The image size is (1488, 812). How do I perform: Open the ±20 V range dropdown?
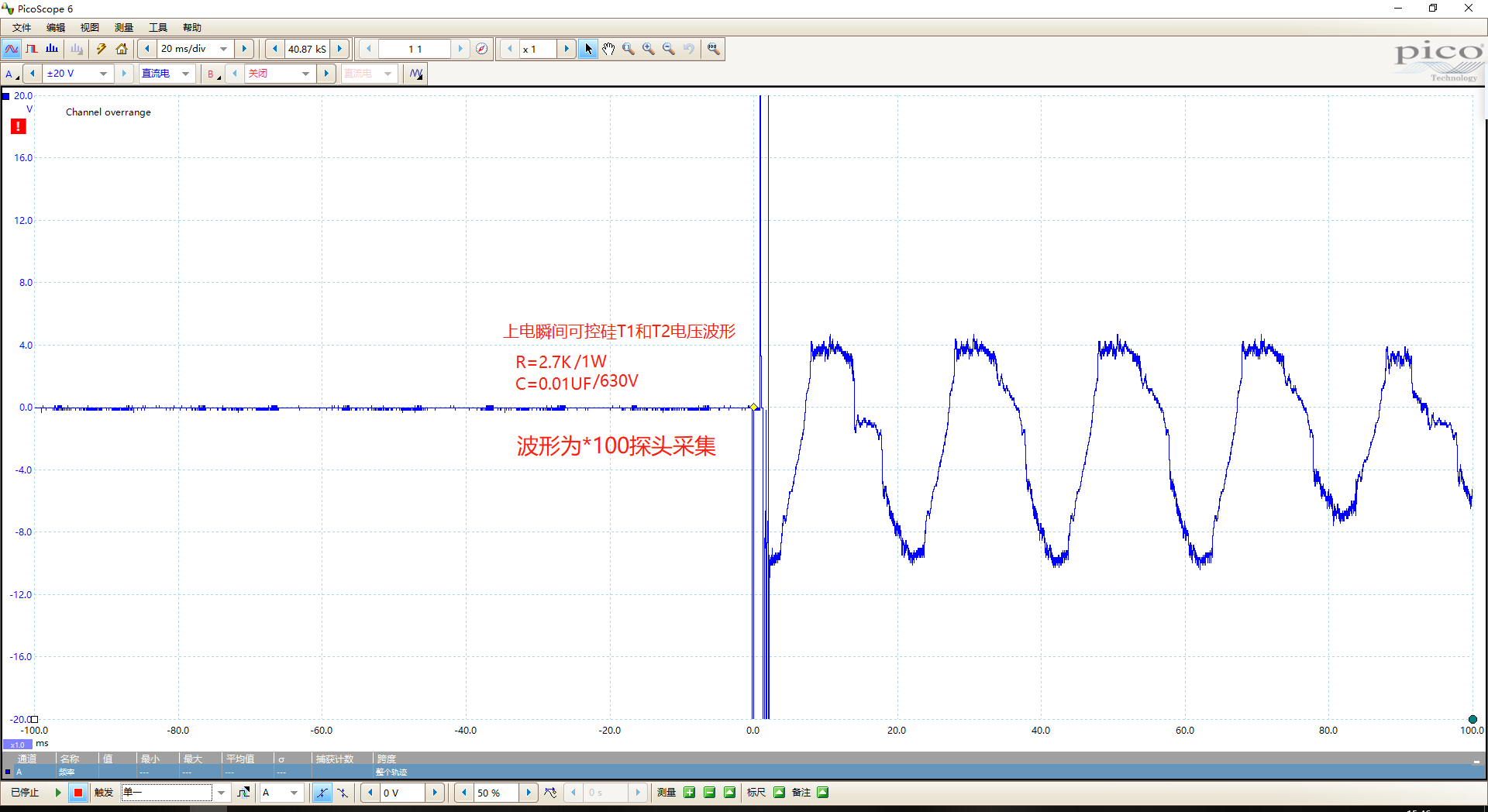(103, 74)
